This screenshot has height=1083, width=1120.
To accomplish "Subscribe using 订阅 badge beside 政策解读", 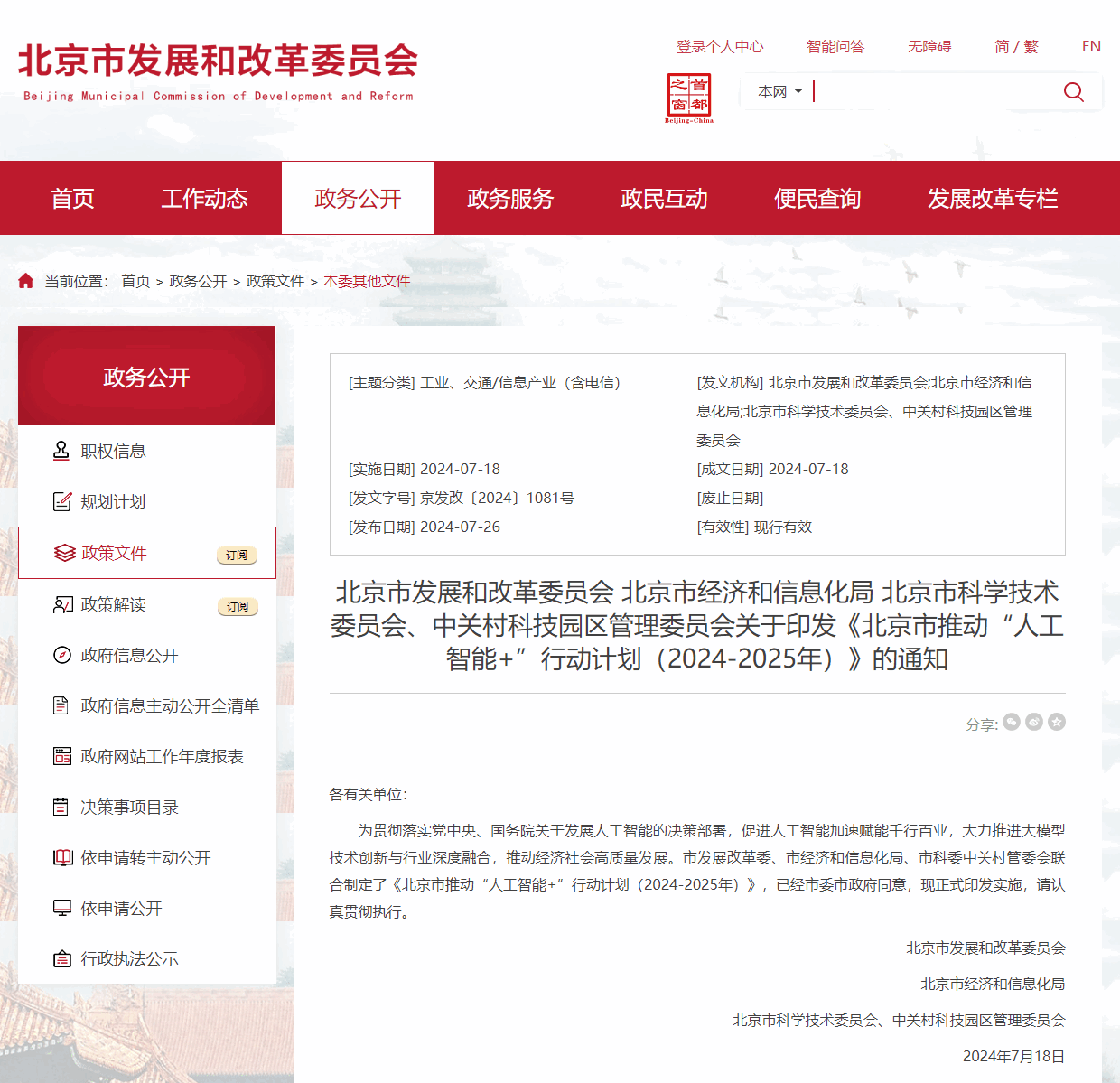I will click(x=237, y=606).
